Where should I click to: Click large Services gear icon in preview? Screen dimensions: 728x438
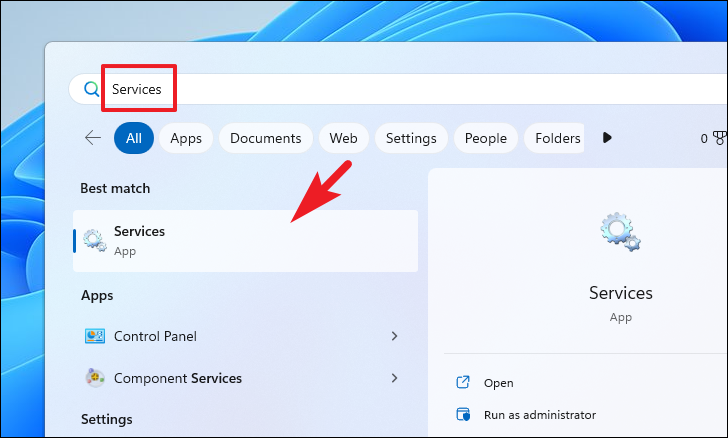pos(620,232)
